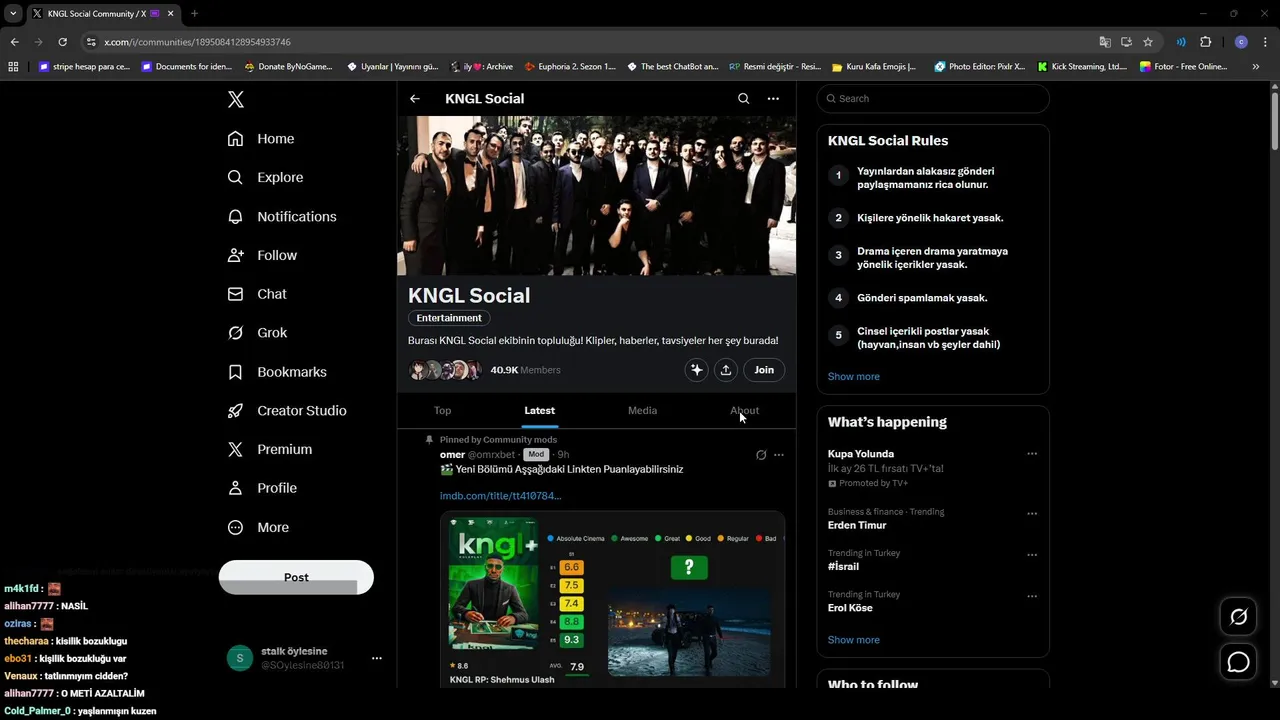Click the Post button
This screenshot has width=1280, height=720.
[296, 577]
